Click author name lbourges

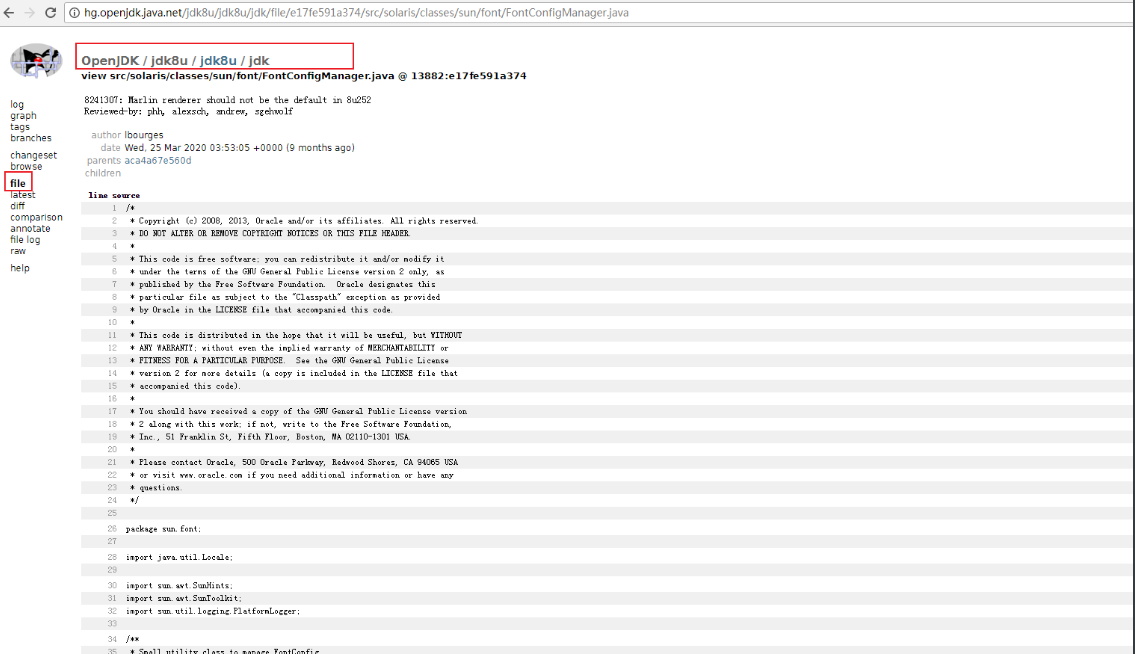pyautogui.click(x=144, y=135)
